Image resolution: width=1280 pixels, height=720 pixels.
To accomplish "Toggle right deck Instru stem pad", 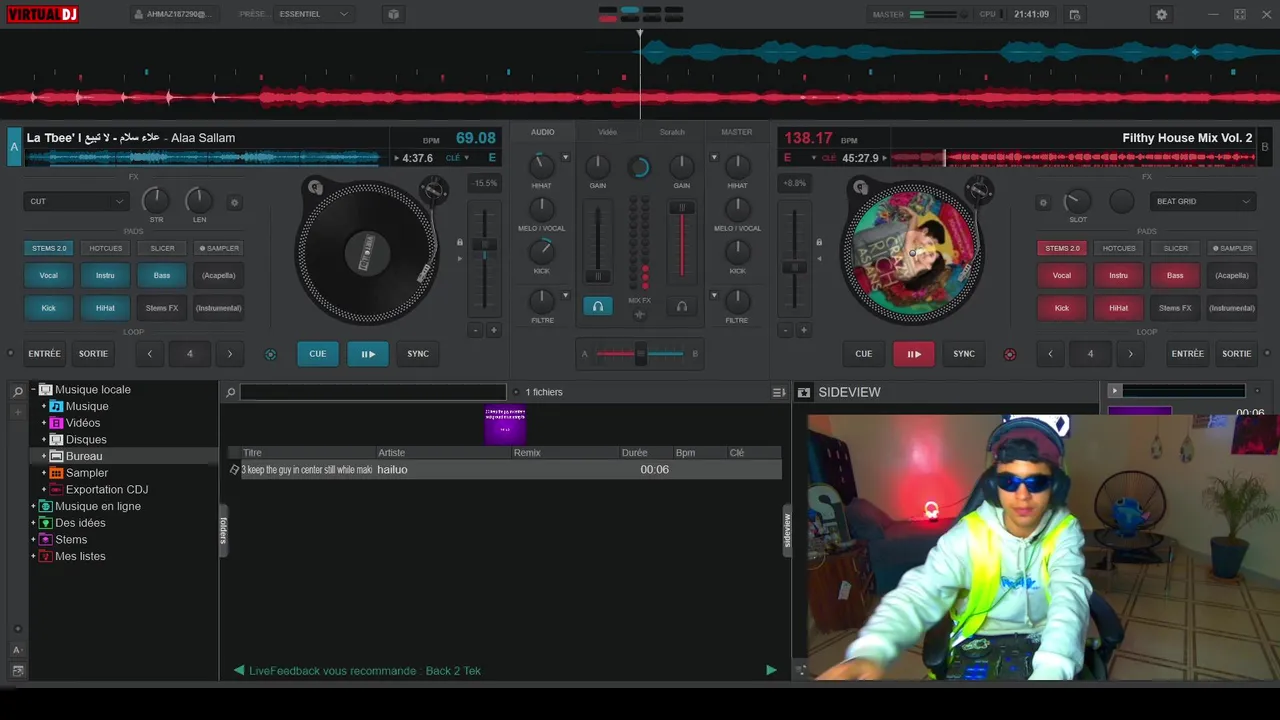I will (1118, 275).
